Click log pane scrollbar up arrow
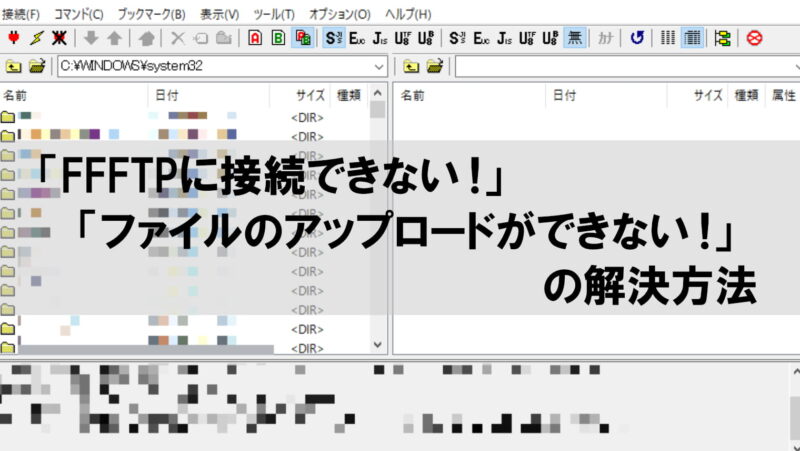The height and width of the screenshot is (451, 800). click(x=795, y=370)
